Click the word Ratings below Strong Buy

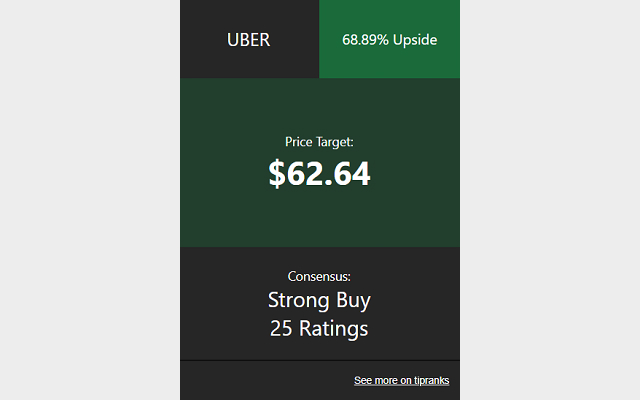click(333, 329)
